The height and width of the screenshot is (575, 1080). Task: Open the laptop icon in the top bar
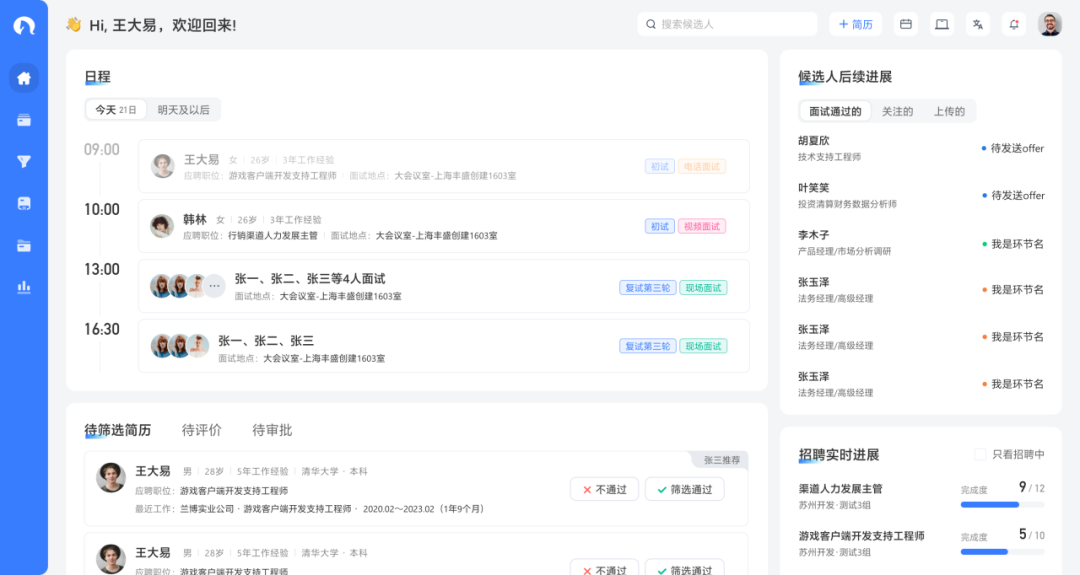[x=942, y=24]
